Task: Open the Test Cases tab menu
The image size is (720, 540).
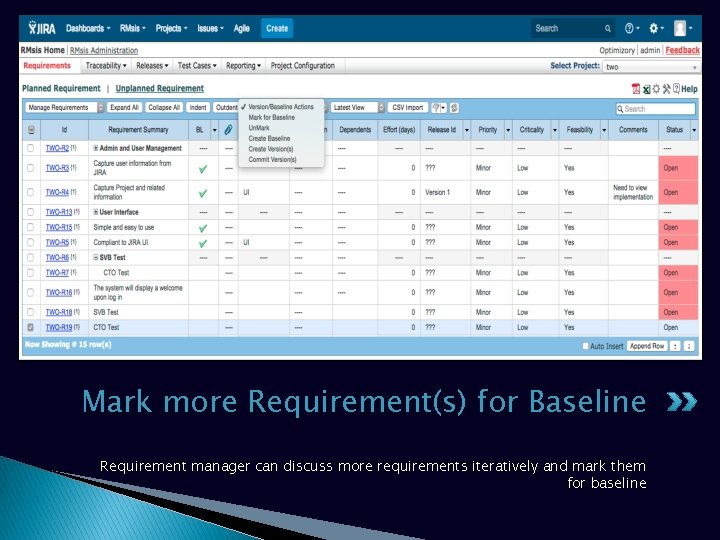Action: (197, 66)
